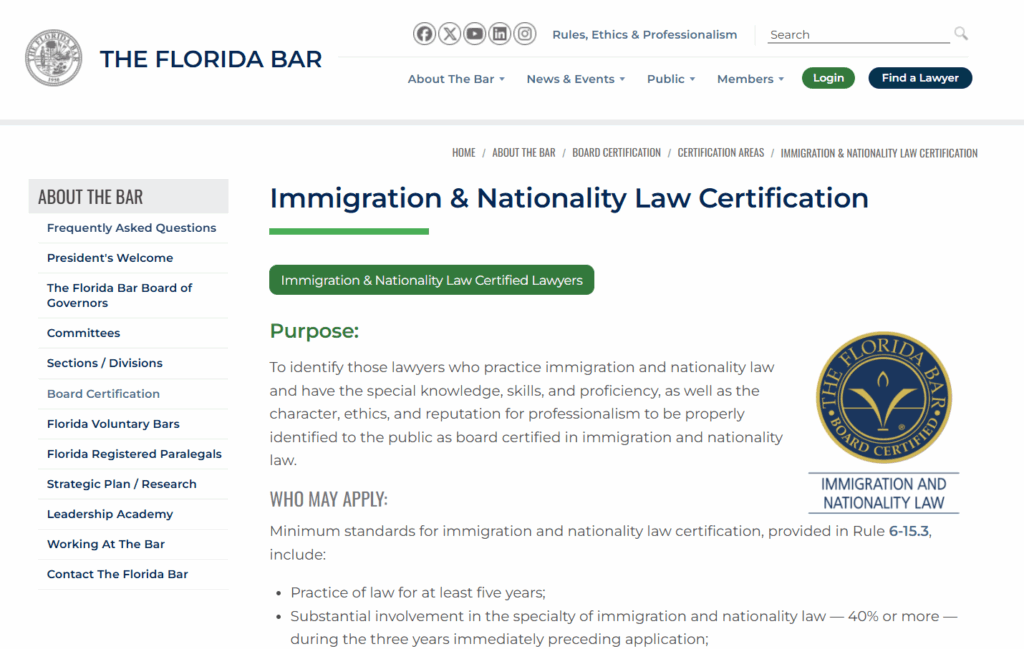Expand the Members dropdown menu
Viewport: 1024px width, 649px height.
(750, 79)
